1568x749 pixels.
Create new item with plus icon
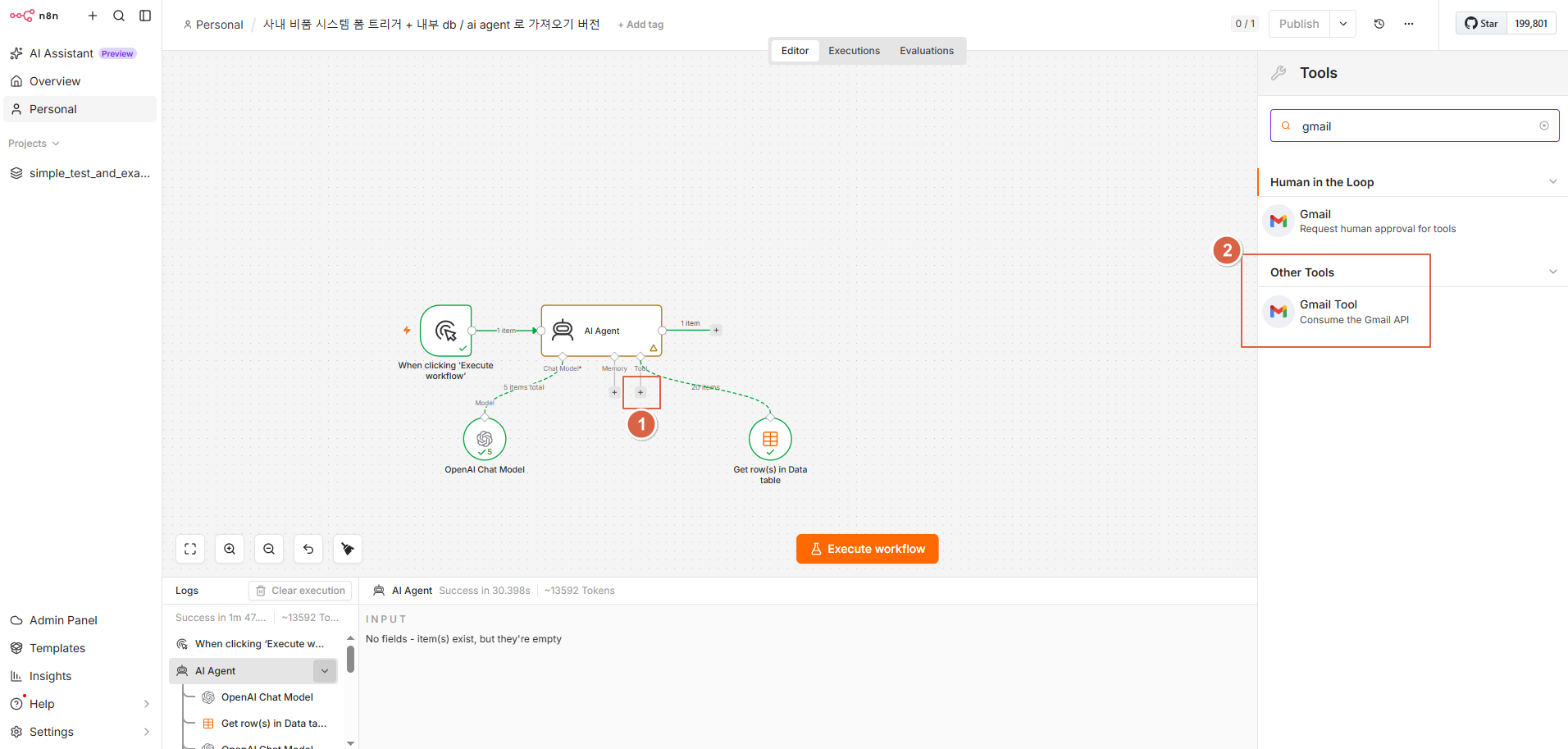click(93, 16)
